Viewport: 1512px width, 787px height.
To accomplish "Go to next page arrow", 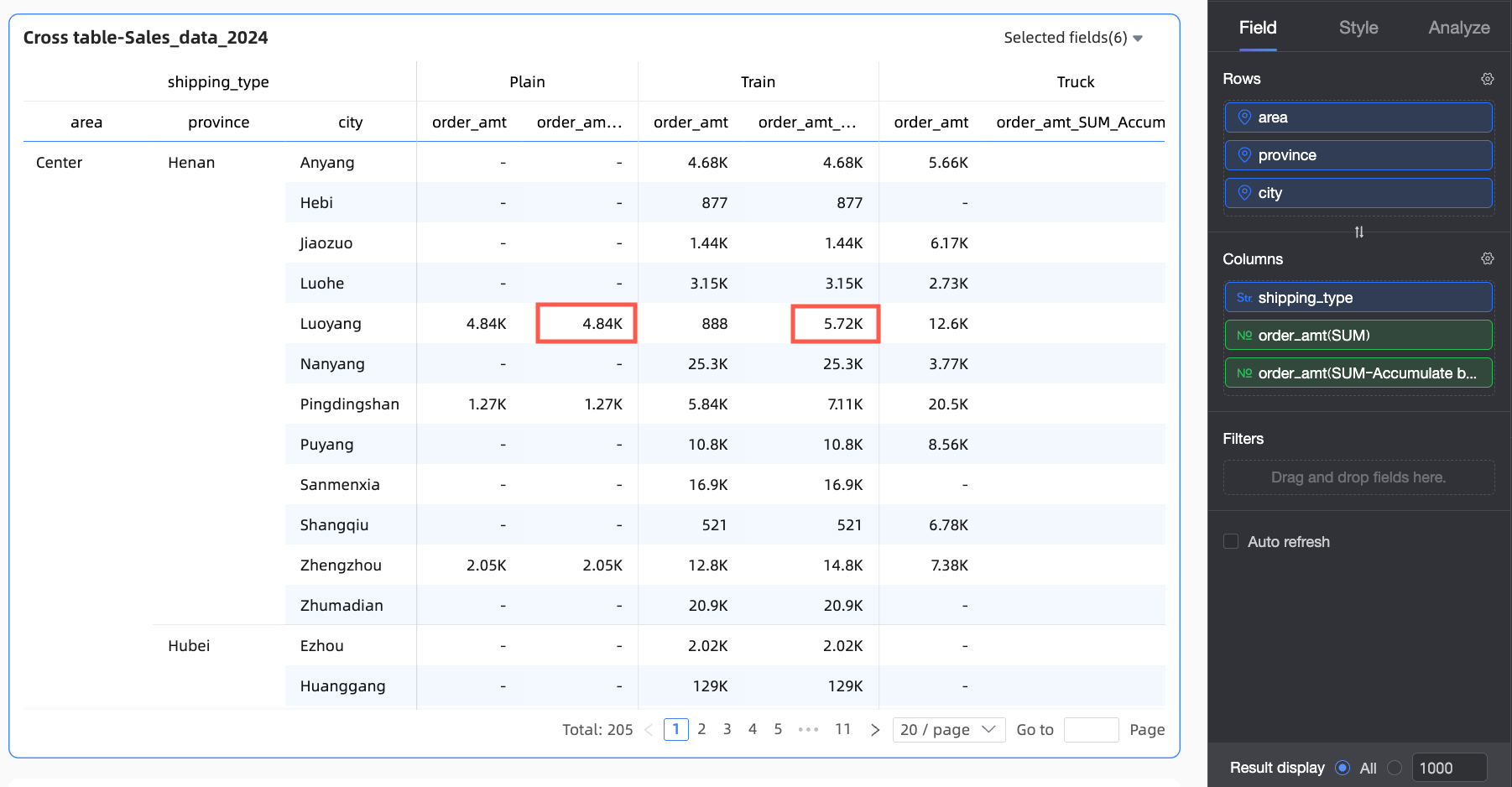I will (x=874, y=730).
